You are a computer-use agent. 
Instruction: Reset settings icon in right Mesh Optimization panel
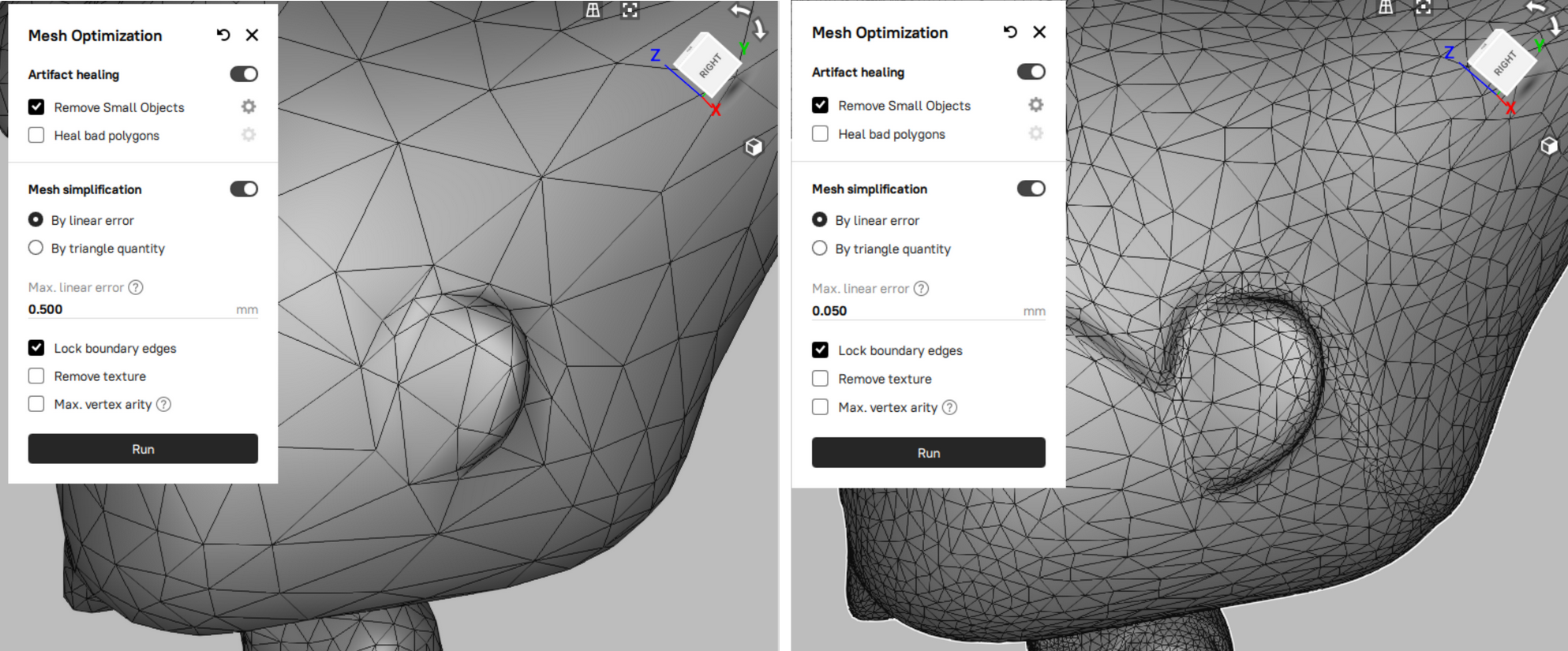point(1010,32)
